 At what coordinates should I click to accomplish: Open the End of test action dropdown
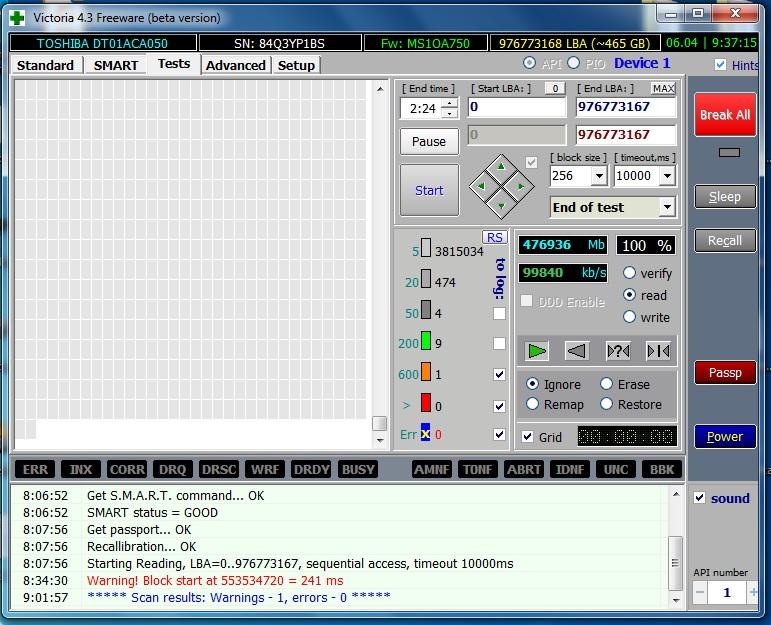[667, 207]
